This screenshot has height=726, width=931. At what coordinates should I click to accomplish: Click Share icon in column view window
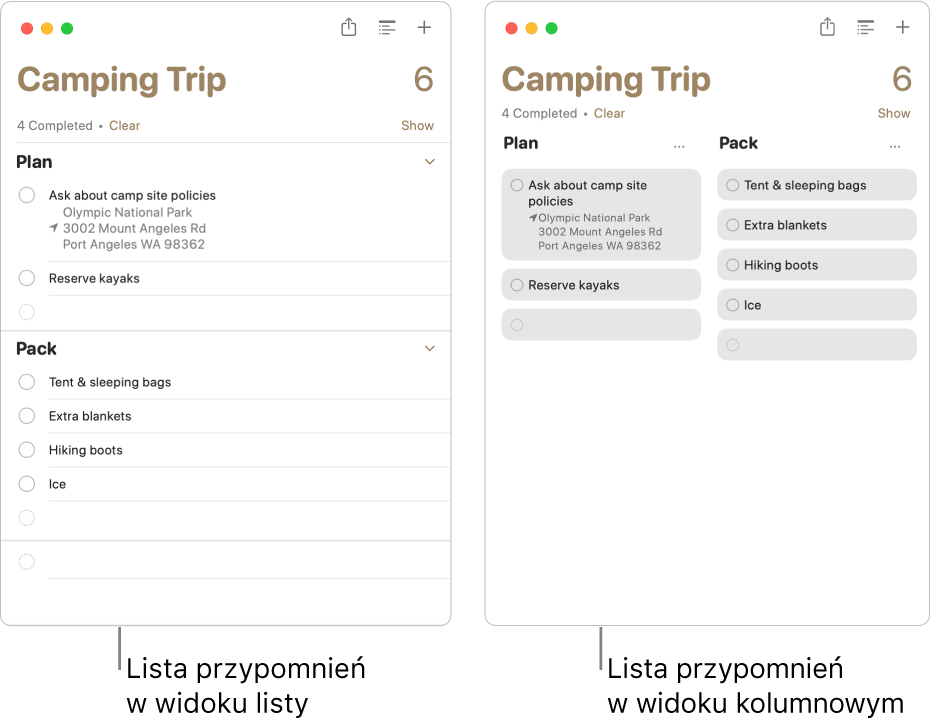pyautogui.click(x=827, y=28)
